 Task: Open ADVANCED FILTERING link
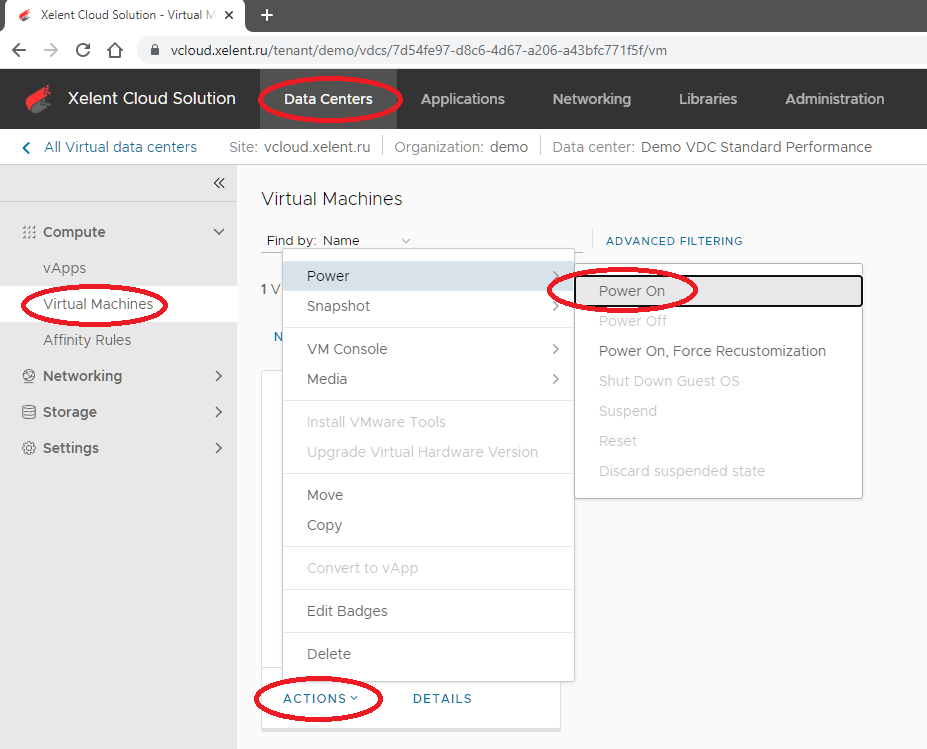(x=674, y=241)
